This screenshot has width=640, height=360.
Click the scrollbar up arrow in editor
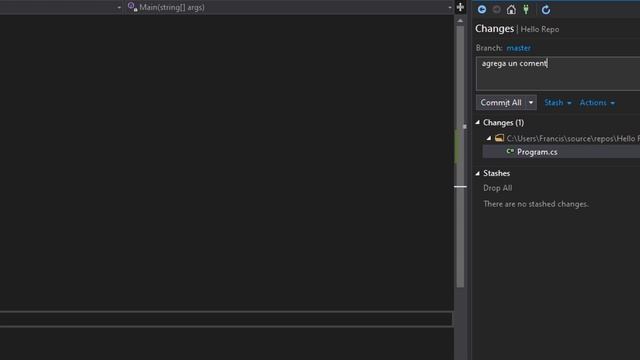coord(460,20)
